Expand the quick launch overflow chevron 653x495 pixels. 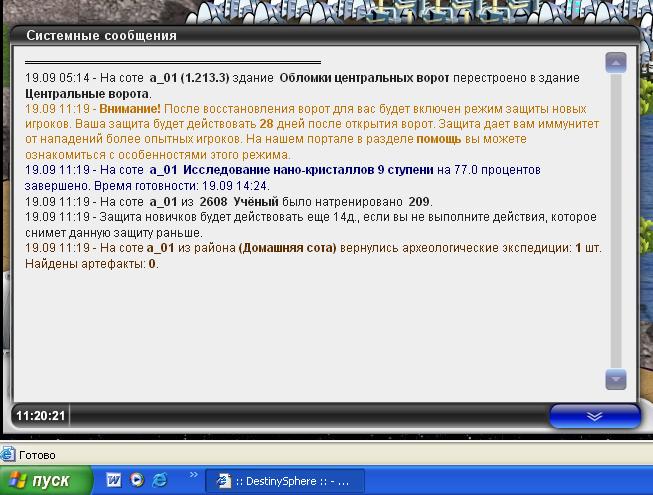point(192,475)
